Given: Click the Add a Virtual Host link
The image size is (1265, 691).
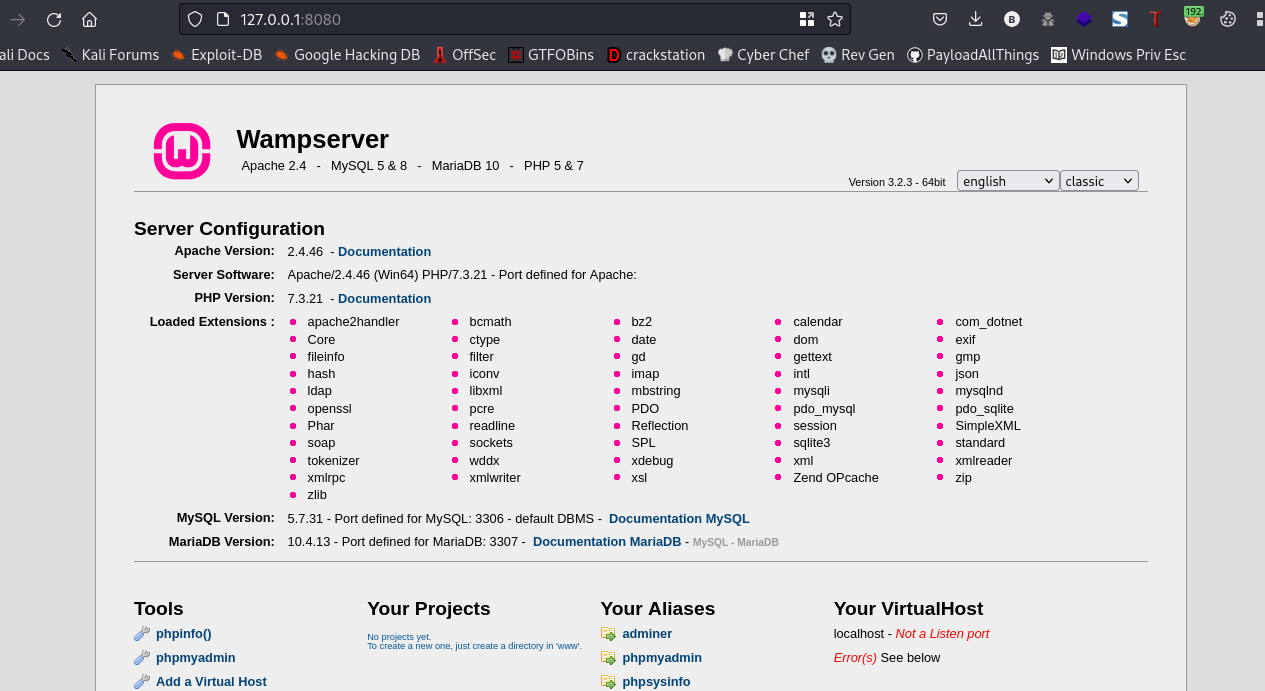Looking at the screenshot, I should [x=211, y=682].
